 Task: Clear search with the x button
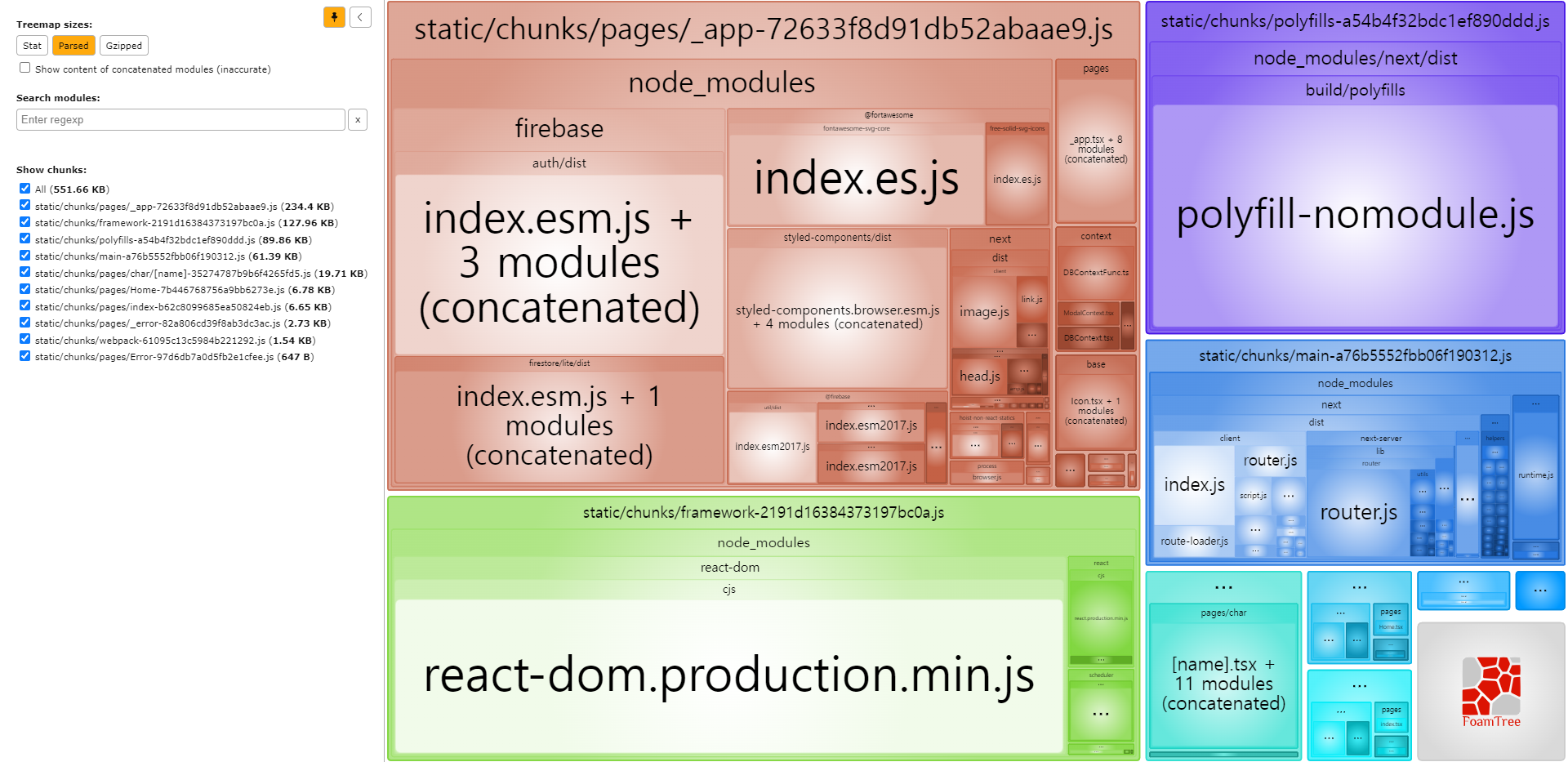[x=358, y=120]
